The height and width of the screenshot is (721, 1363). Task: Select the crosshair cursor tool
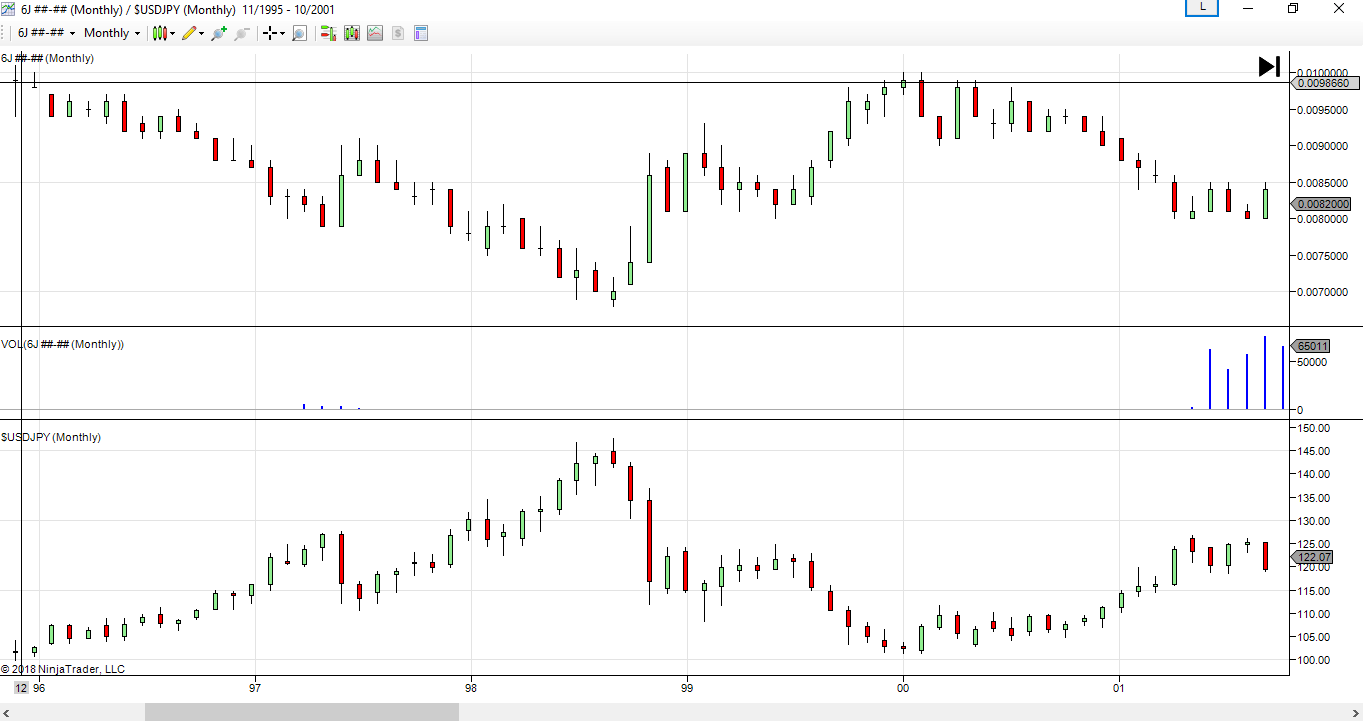click(x=270, y=33)
